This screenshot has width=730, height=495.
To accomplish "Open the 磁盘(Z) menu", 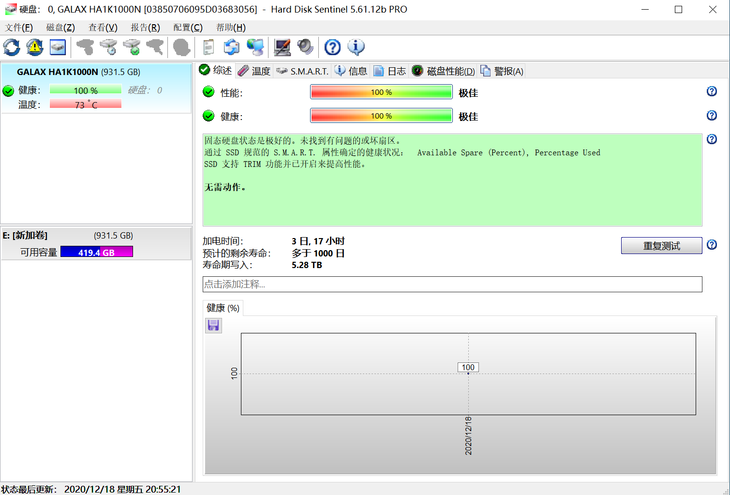I will pyautogui.click(x=61, y=27).
